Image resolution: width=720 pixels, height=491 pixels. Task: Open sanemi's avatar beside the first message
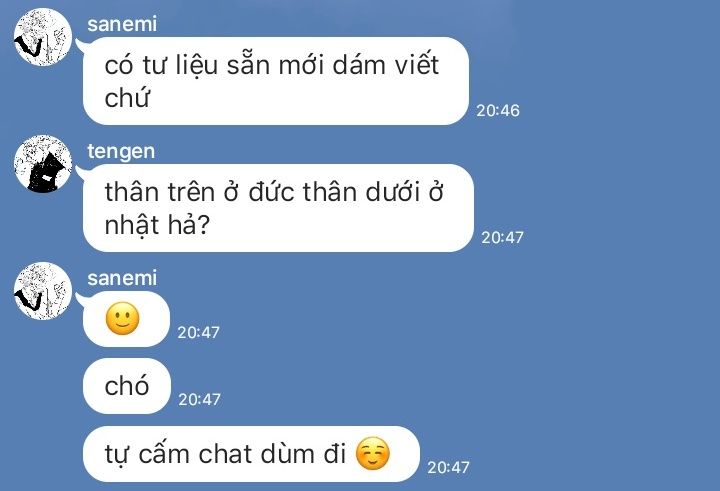(43, 37)
